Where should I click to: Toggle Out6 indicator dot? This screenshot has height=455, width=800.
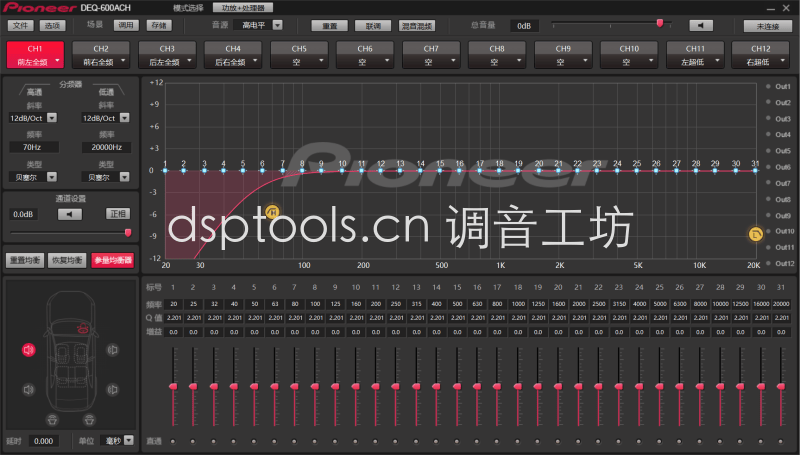(x=768, y=167)
